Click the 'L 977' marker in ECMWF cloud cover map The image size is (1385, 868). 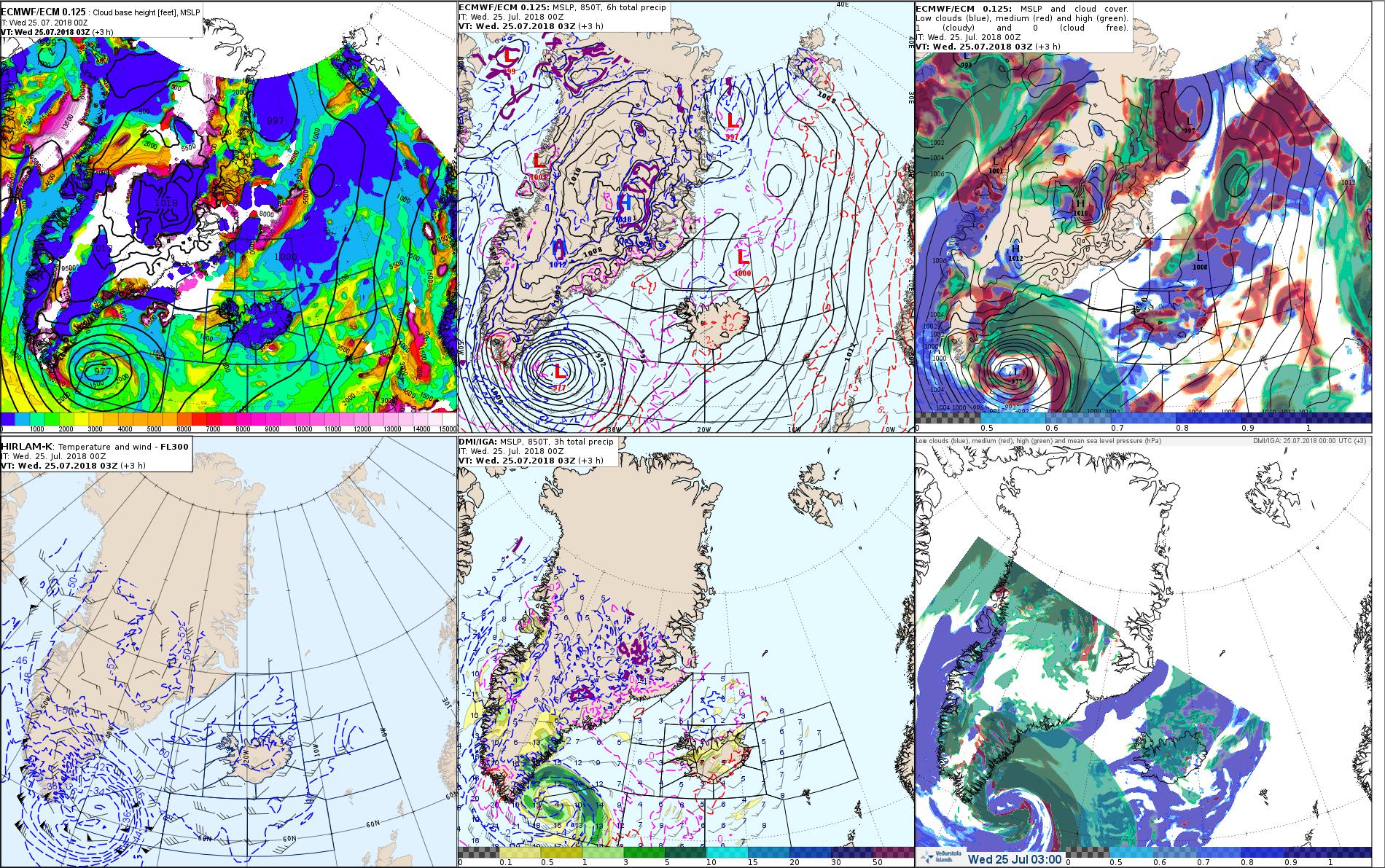(1016, 376)
